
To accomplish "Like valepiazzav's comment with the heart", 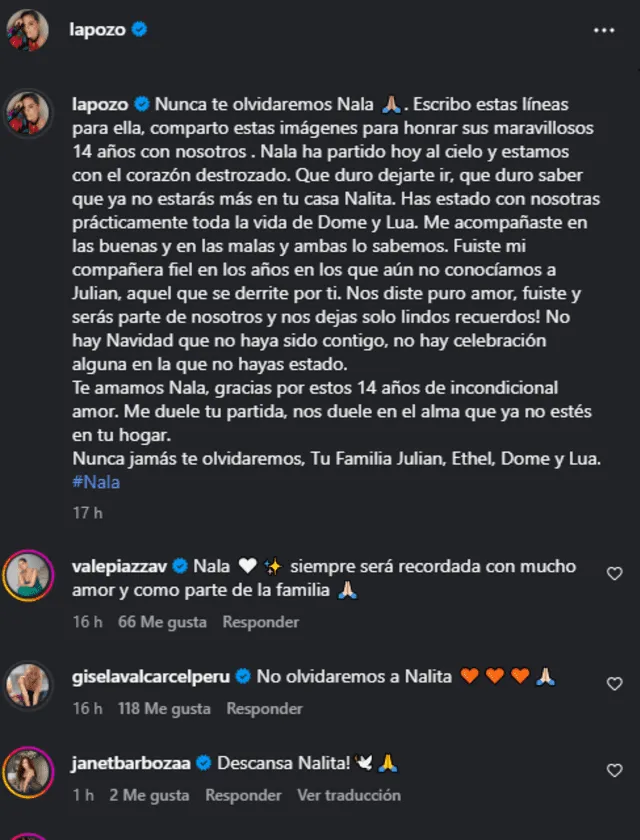I will (x=614, y=573).
